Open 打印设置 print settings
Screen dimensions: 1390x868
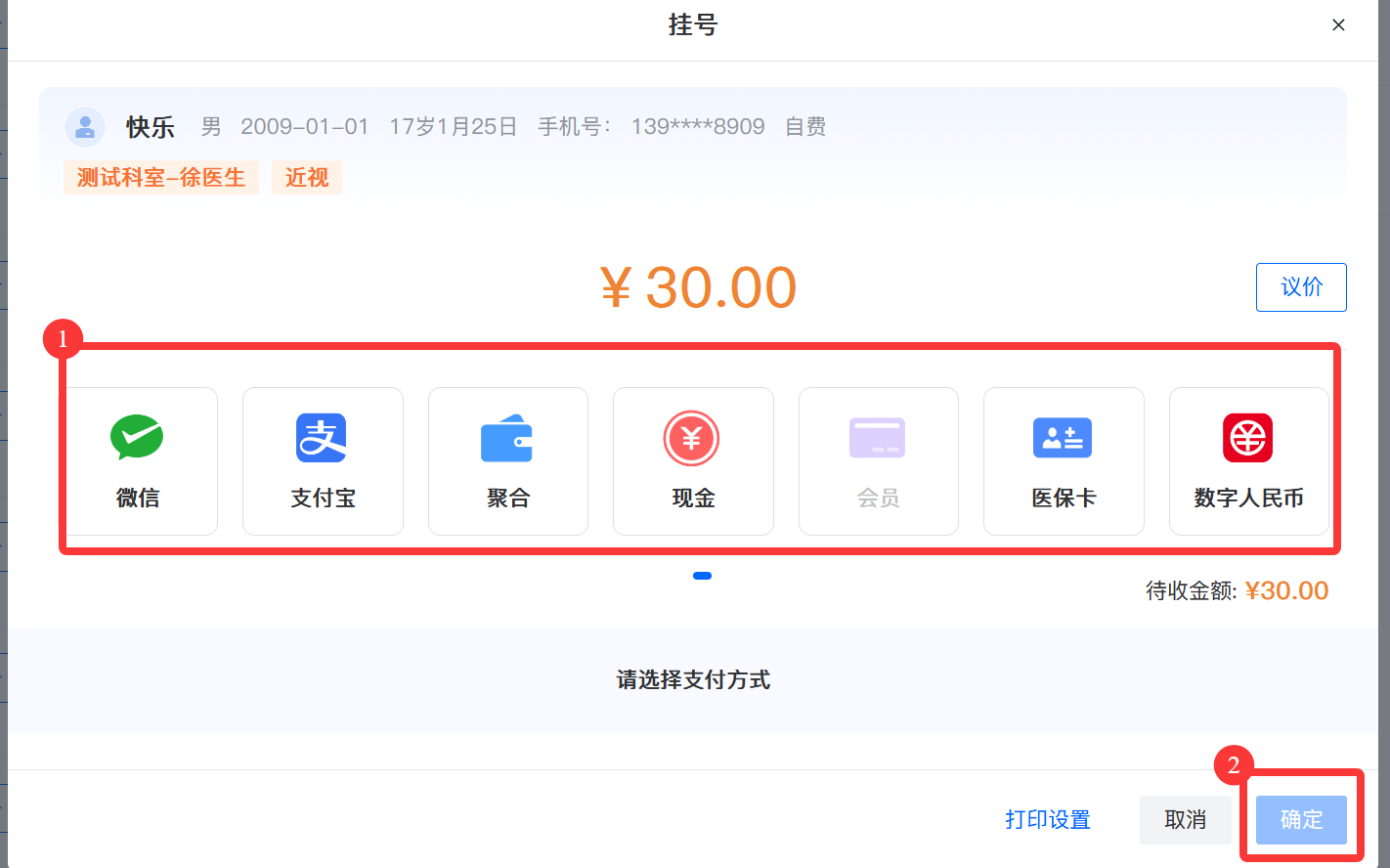[1048, 819]
